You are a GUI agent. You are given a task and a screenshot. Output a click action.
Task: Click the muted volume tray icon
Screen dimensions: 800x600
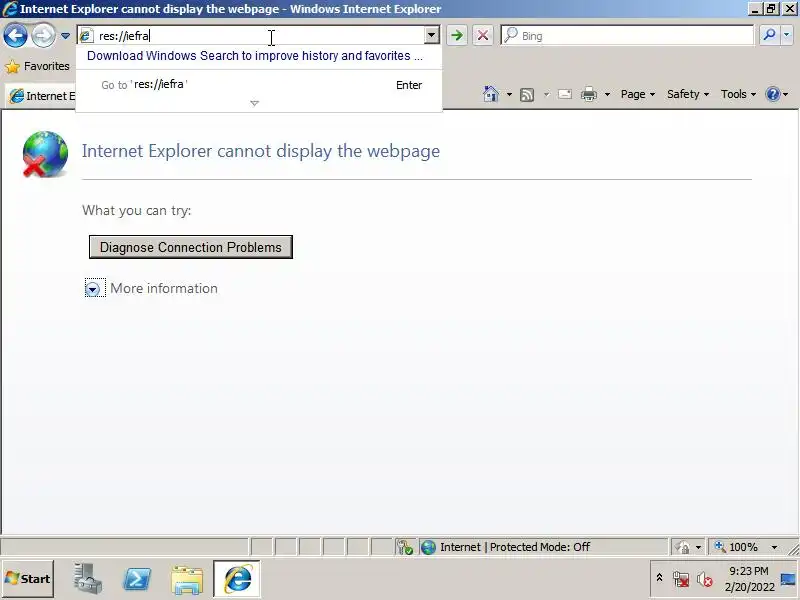click(x=705, y=580)
